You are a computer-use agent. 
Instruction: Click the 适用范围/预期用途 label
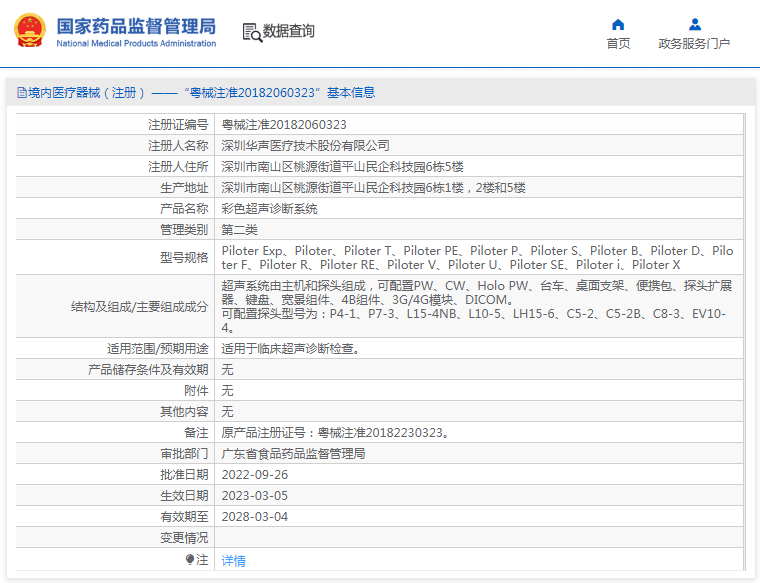coord(158,348)
